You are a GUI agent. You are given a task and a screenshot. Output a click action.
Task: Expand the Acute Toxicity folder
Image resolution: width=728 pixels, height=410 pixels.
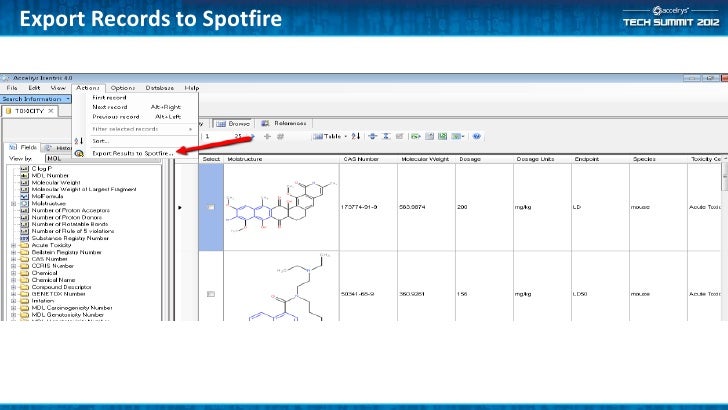click(x=13, y=245)
